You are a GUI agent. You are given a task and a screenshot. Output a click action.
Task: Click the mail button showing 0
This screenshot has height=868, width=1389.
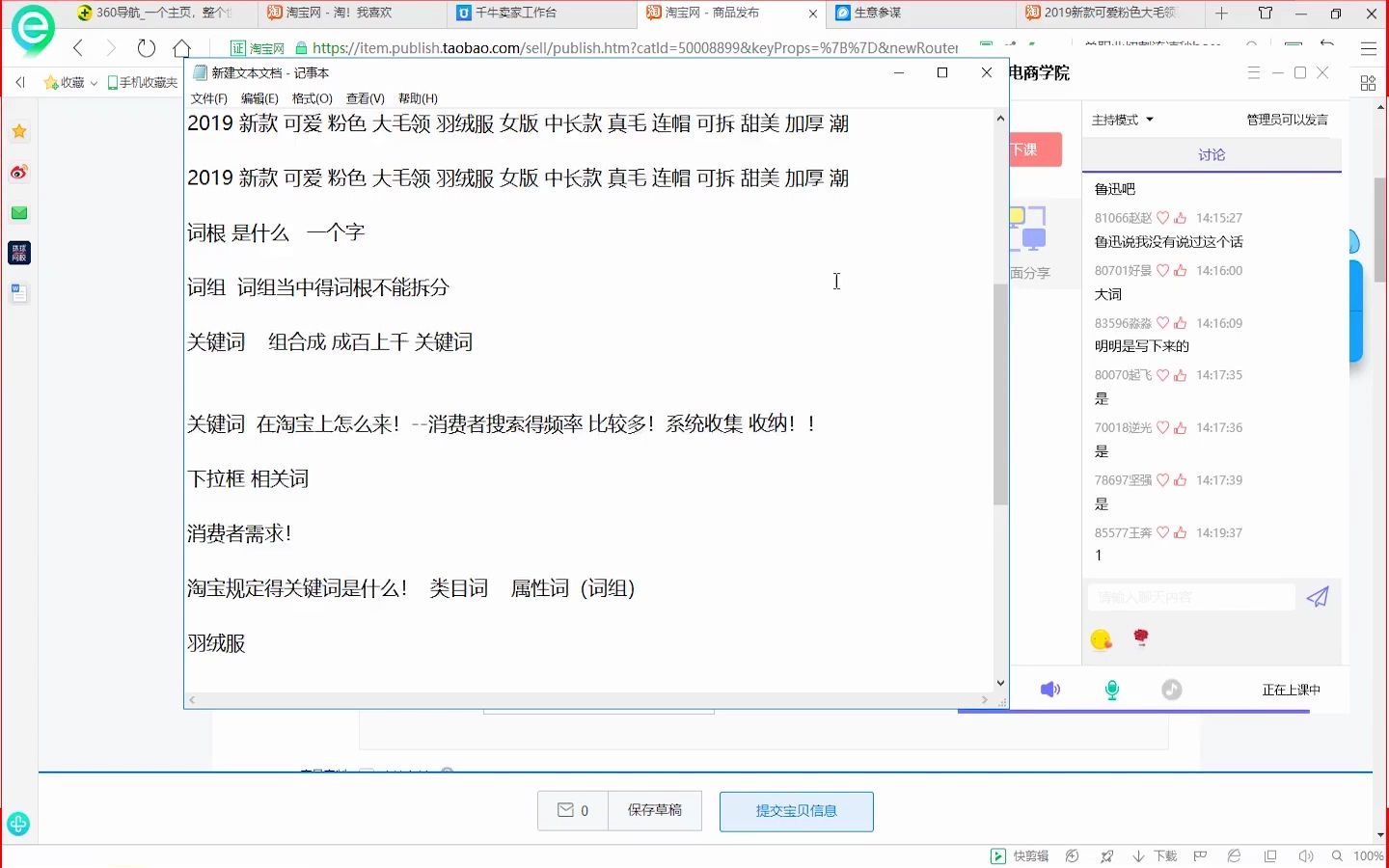(573, 810)
